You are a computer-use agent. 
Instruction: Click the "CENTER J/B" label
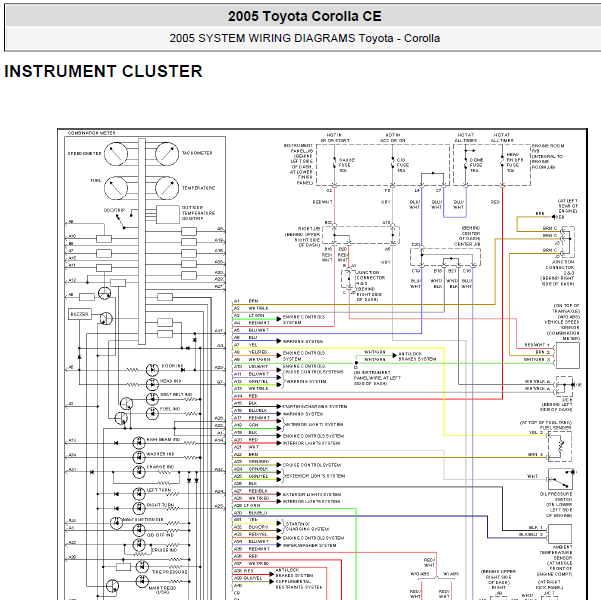(467, 244)
